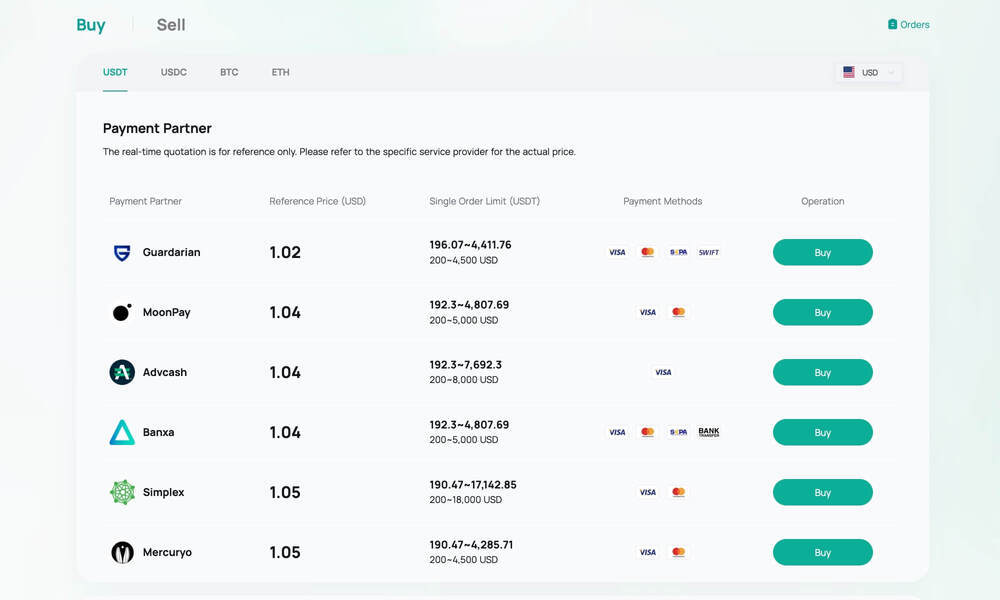This screenshot has height=600, width=1000.
Task: Click the 192.3~7,692.3 order limit
Action: (x=466, y=365)
